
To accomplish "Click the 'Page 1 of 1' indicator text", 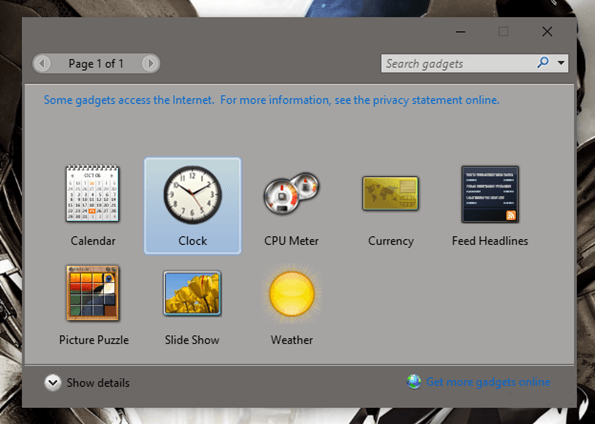I will coord(96,63).
